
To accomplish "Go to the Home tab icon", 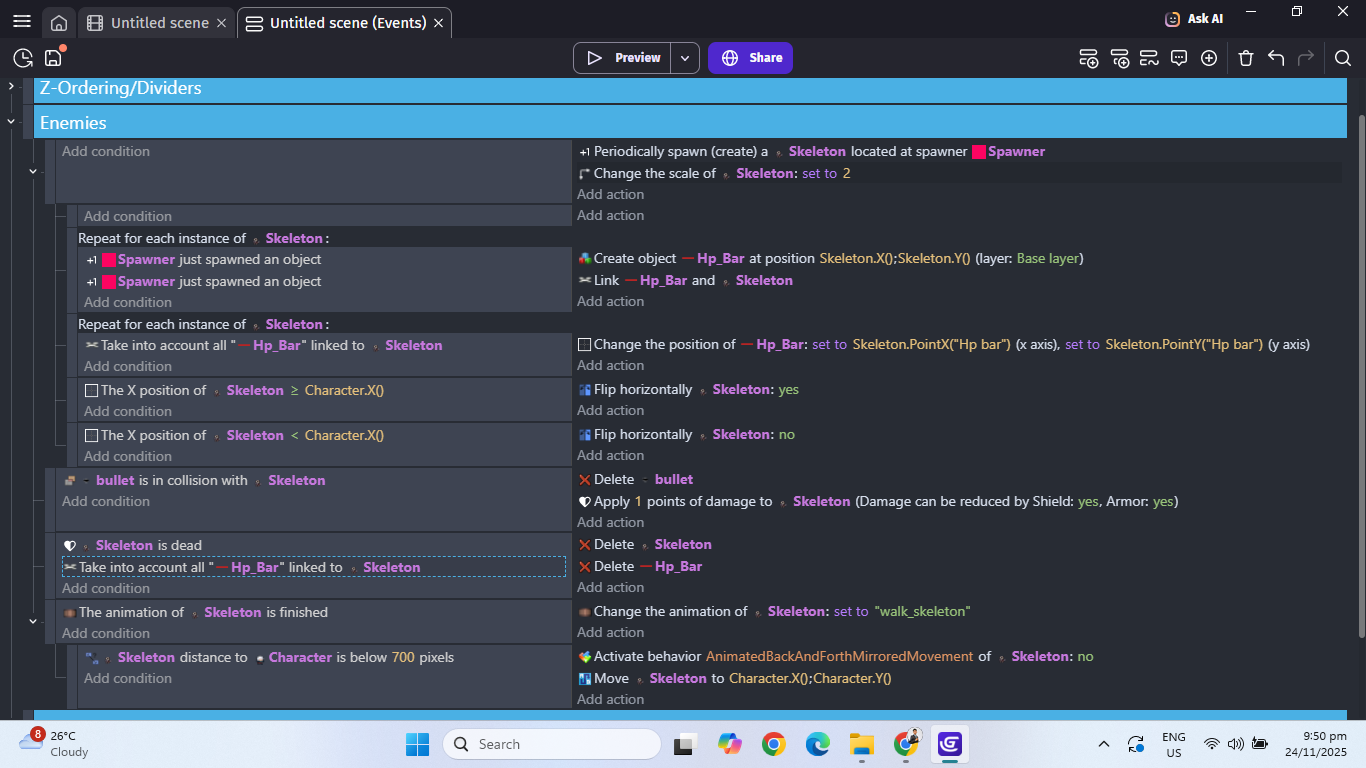I will [59, 23].
